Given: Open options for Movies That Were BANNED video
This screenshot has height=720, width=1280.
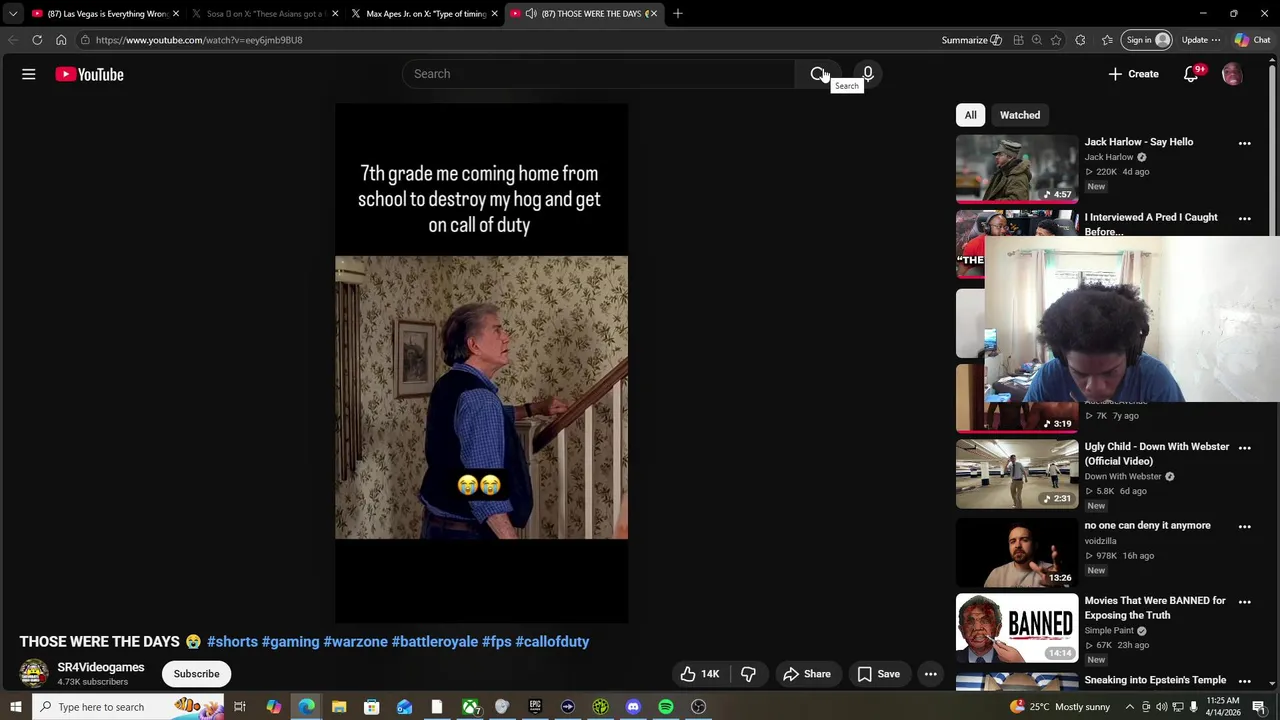Looking at the screenshot, I should [1244, 602].
